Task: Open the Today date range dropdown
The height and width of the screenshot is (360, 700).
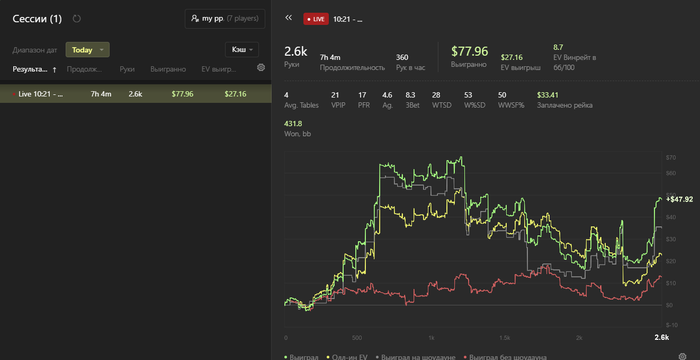Action: pos(88,50)
